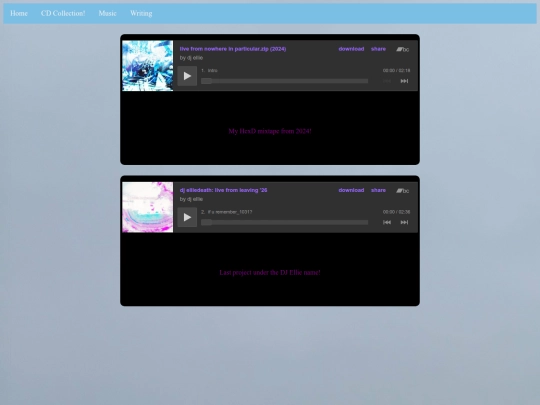Viewport: 540px width, 405px height.
Task: Play the 'live from nowhere in particular.zip' mixtape
Action: click(187, 76)
